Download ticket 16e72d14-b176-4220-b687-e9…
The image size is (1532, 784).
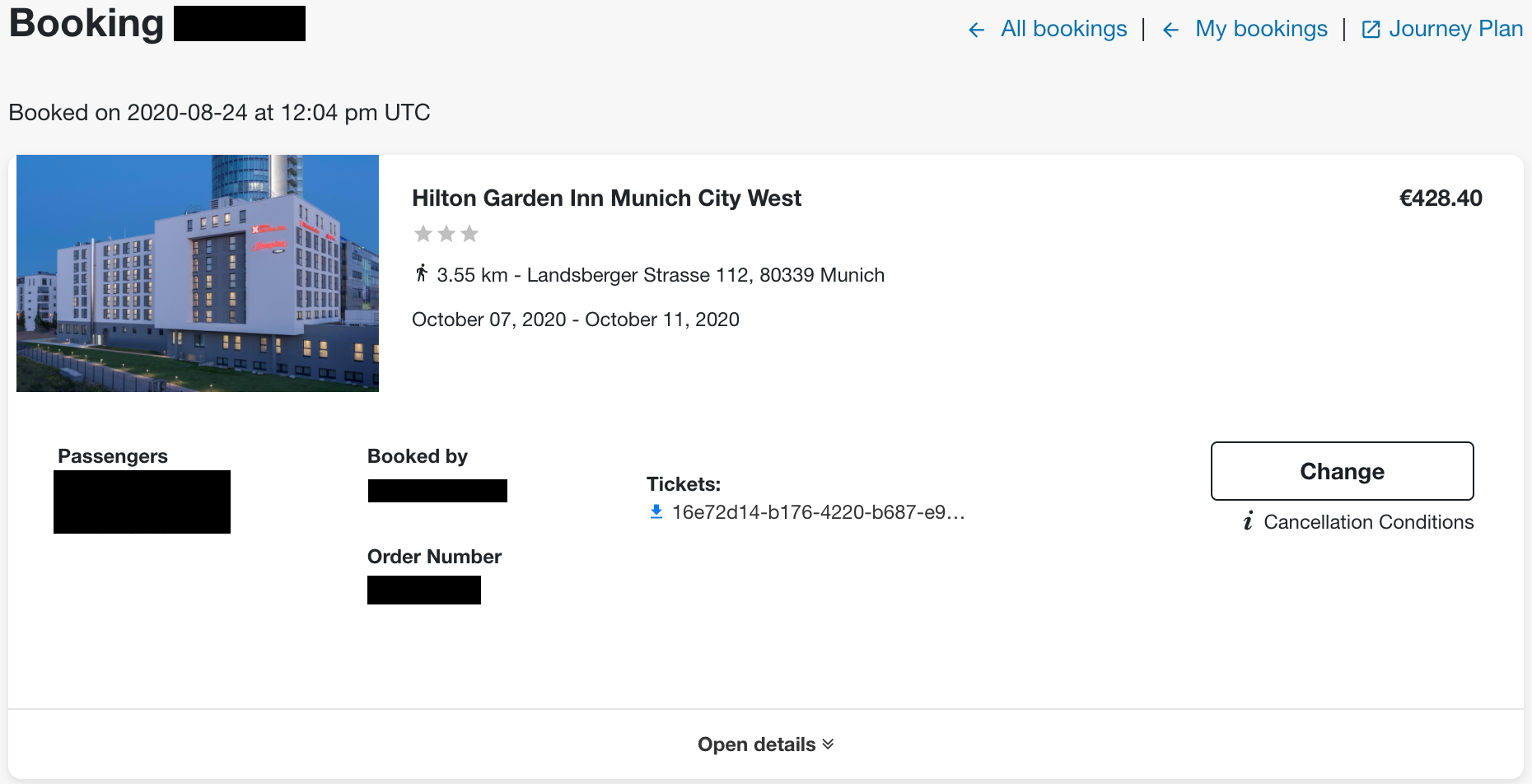[818, 512]
